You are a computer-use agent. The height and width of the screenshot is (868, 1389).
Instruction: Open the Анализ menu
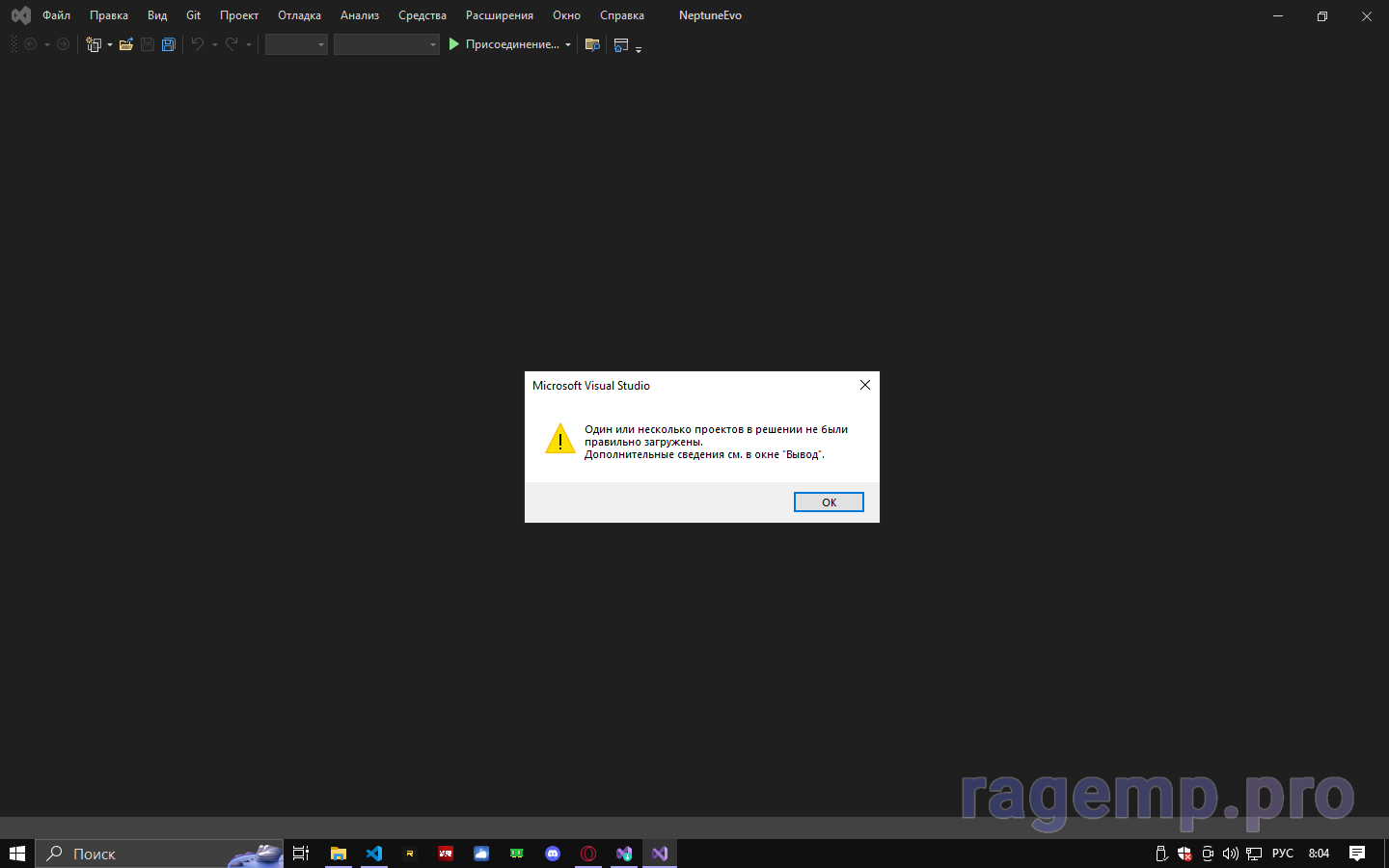click(x=360, y=15)
